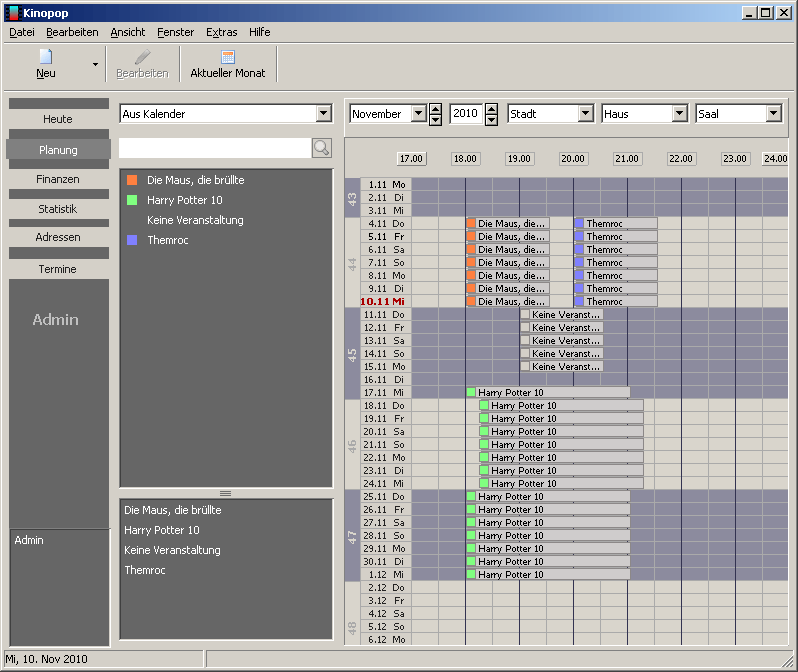Click the Neu new document icon
798x672 pixels.
tap(45, 57)
